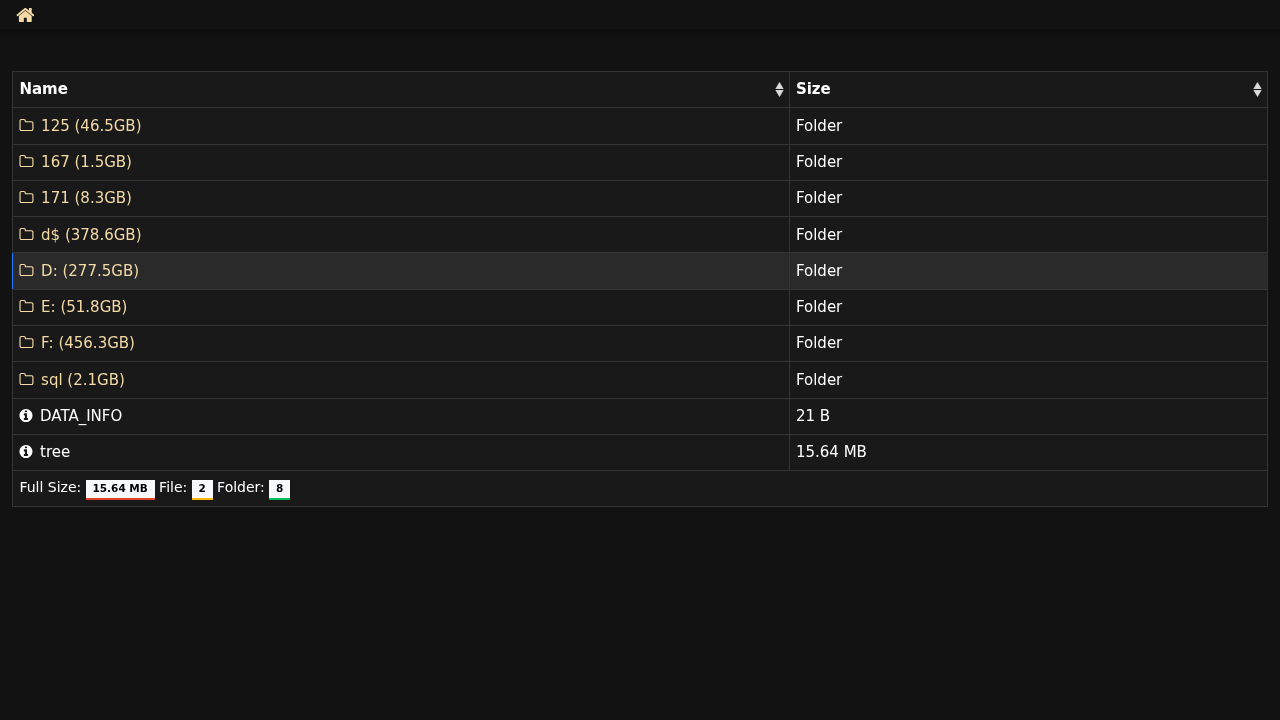The width and height of the screenshot is (1280, 720).
Task: Click the Name column header label
Action: point(44,89)
